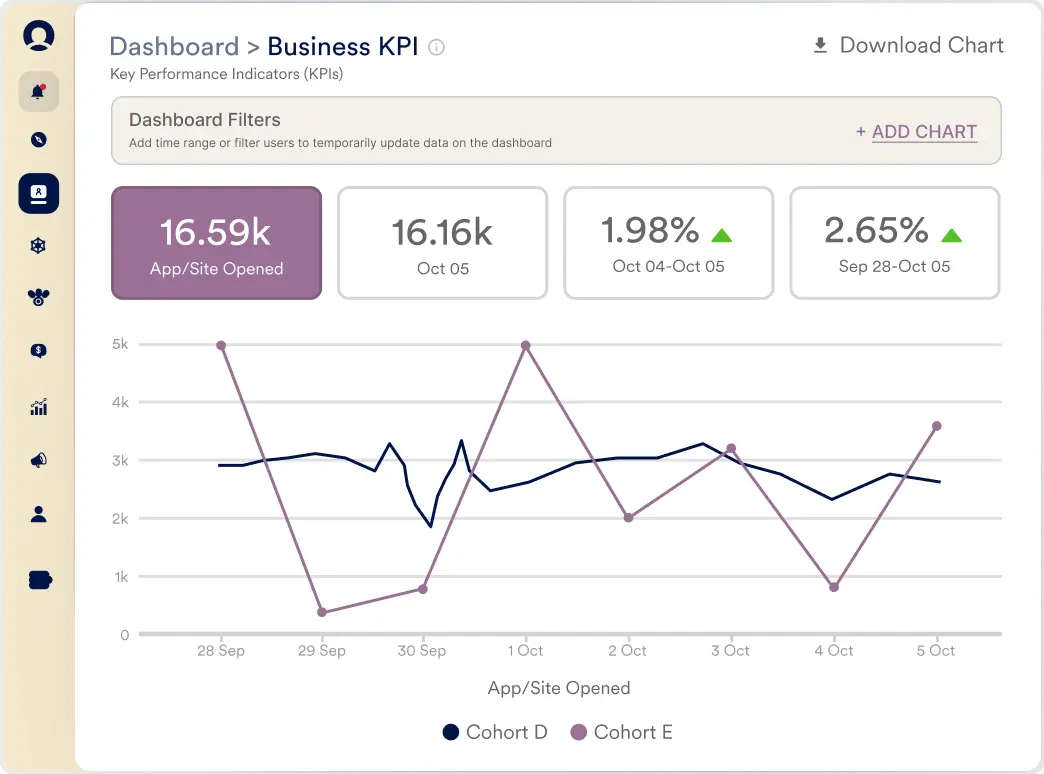The height and width of the screenshot is (774, 1044).
Task: Click the wallet icon at sidebar bottom
Action: [x=40, y=580]
